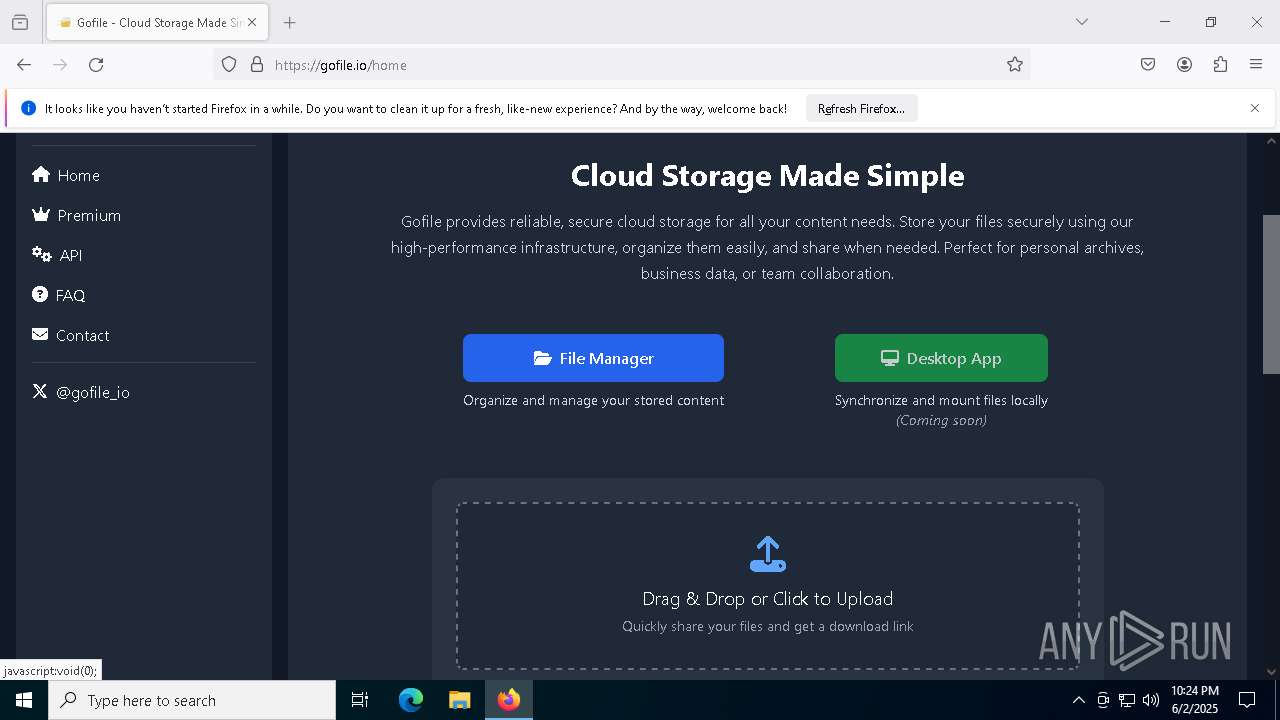The image size is (1280, 720).
Task: Open the Save to Pocket icon
Action: pos(1148,64)
